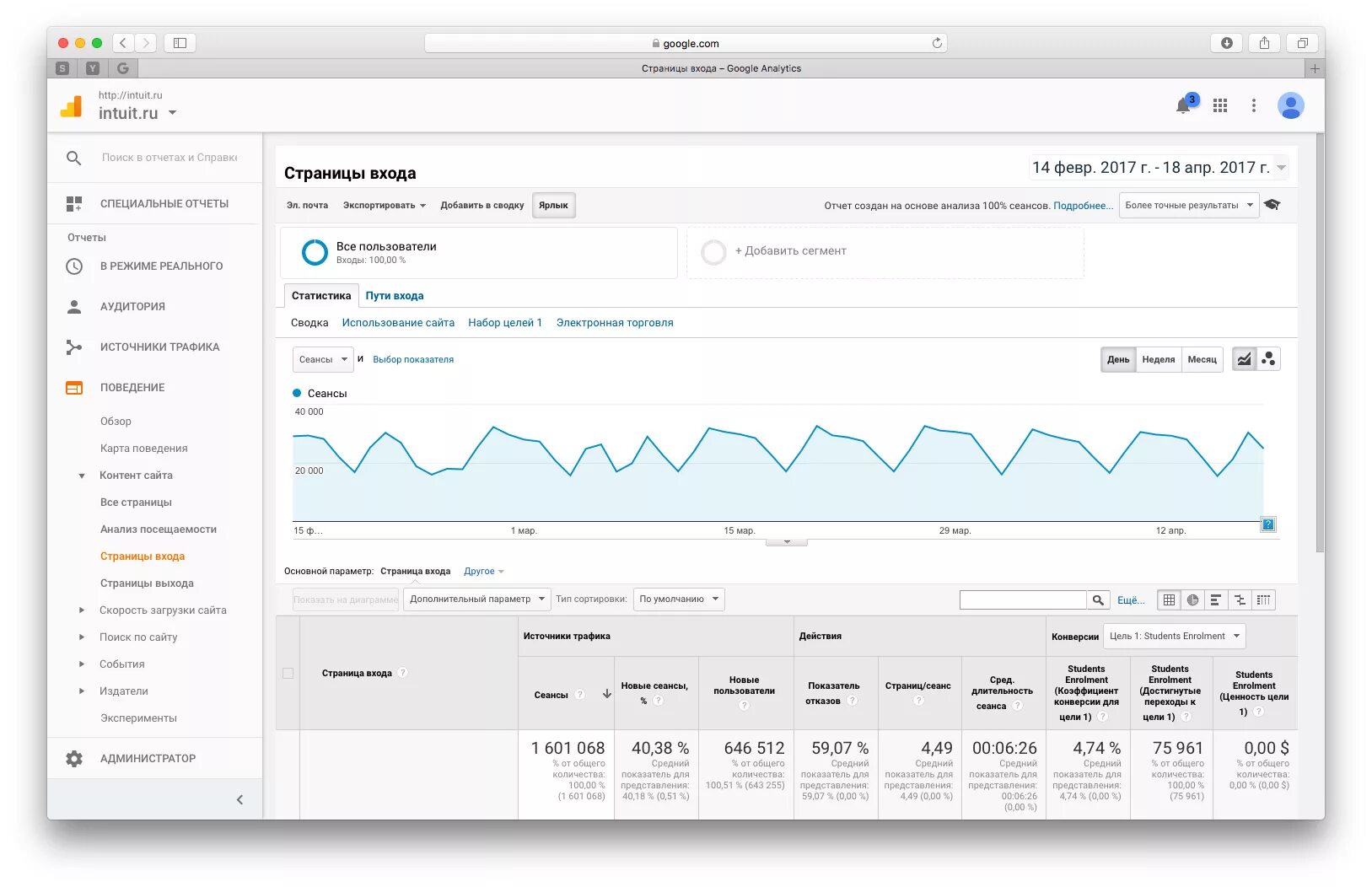Open the graduation cap education icon
The image size is (1372, 887).
(x=1272, y=205)
